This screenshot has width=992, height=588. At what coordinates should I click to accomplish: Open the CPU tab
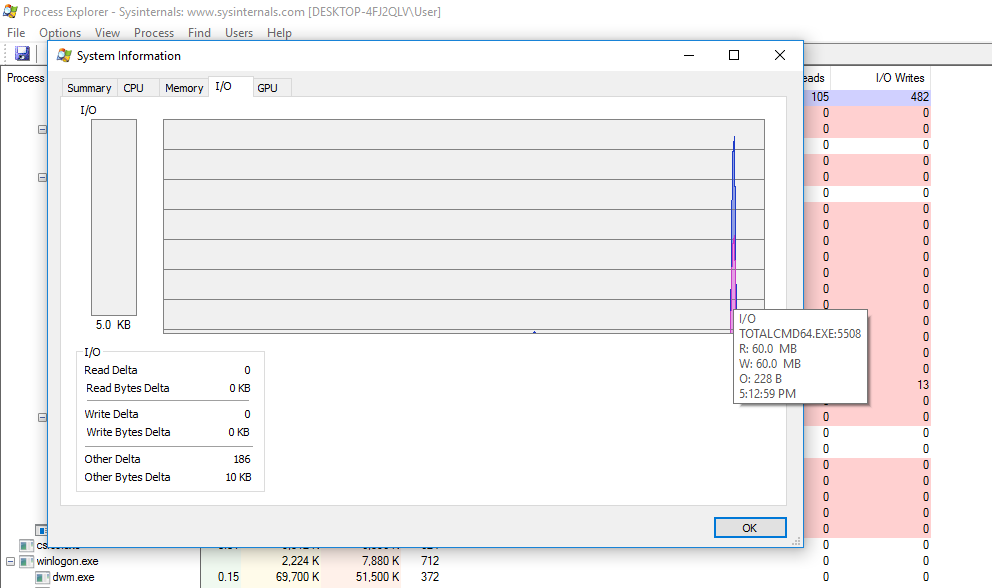[x=133, y=88]
